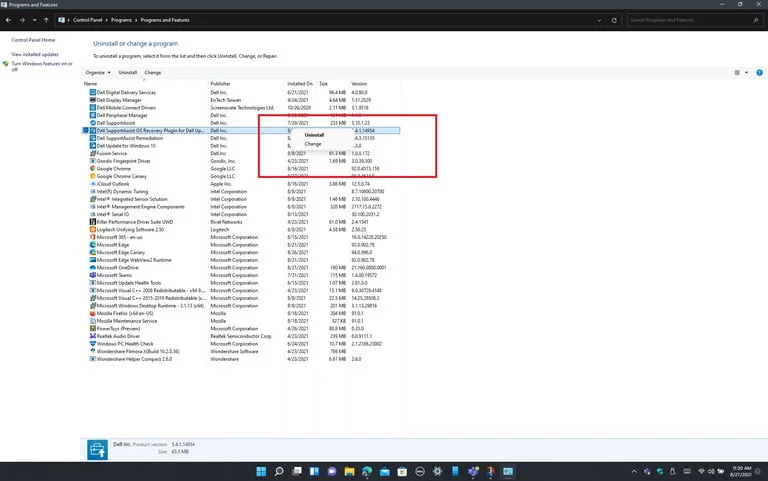Click the Uninstall toolbar button
The image size is (768, 481).
[x=127, y=72]
